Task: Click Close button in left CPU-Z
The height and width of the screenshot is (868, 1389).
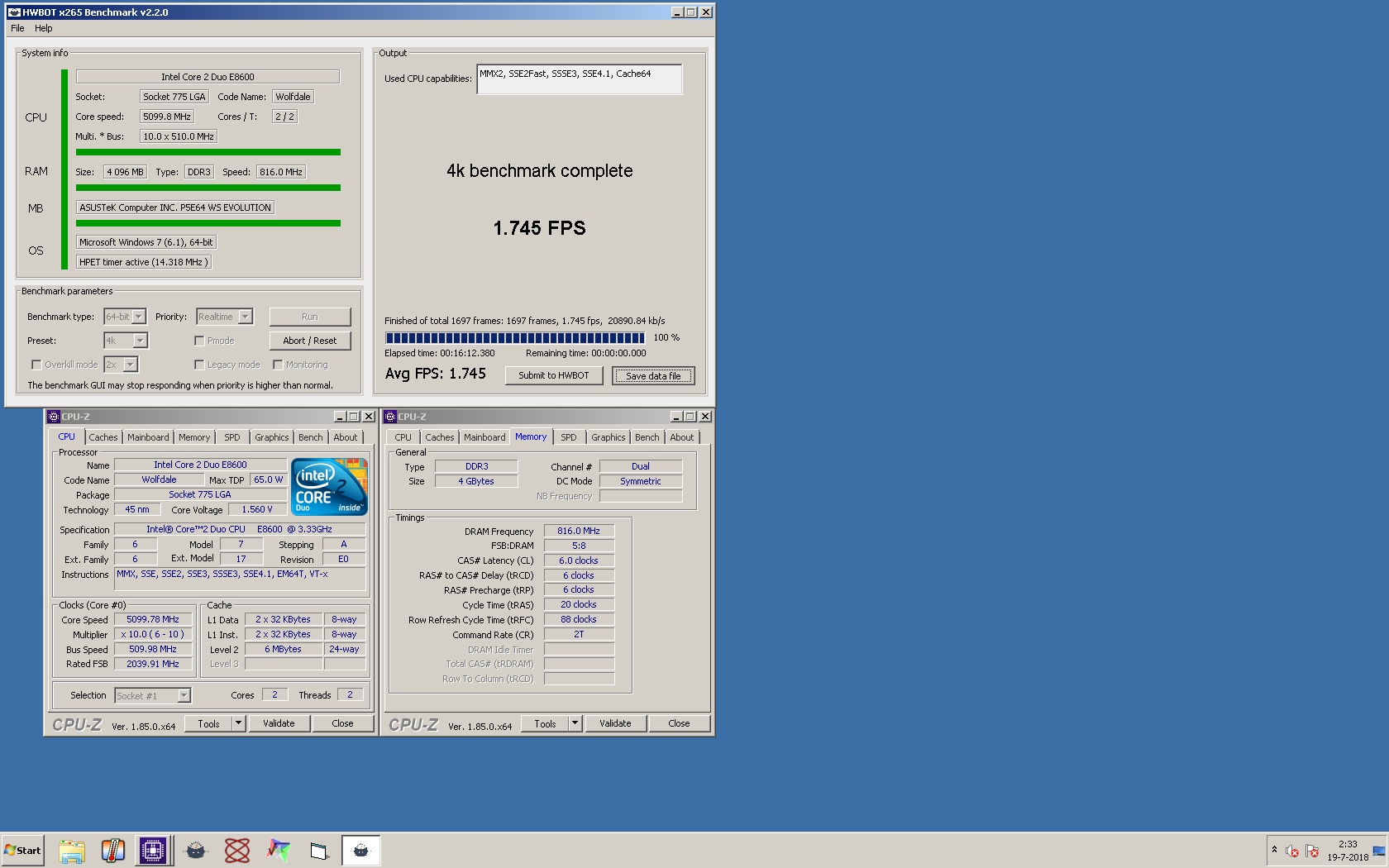Action: [342, 723]
